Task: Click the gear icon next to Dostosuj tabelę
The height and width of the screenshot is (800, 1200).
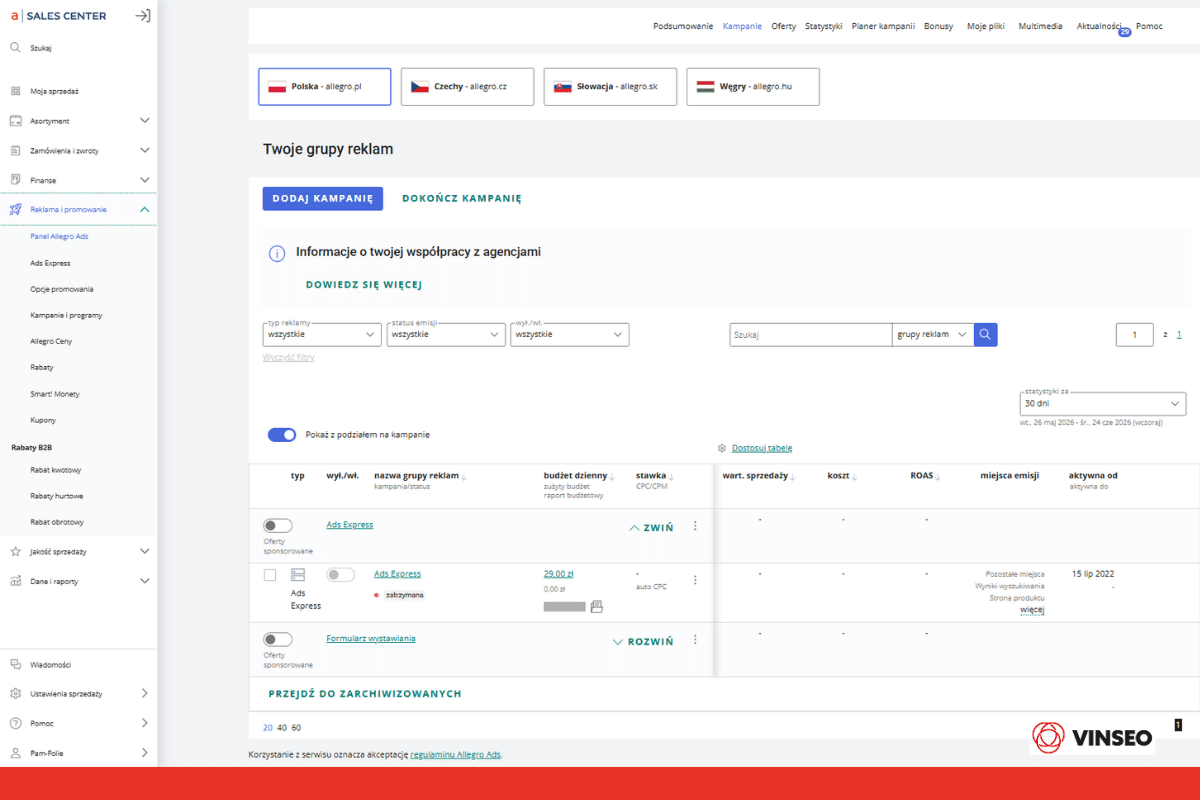Action: coord(722,448)
